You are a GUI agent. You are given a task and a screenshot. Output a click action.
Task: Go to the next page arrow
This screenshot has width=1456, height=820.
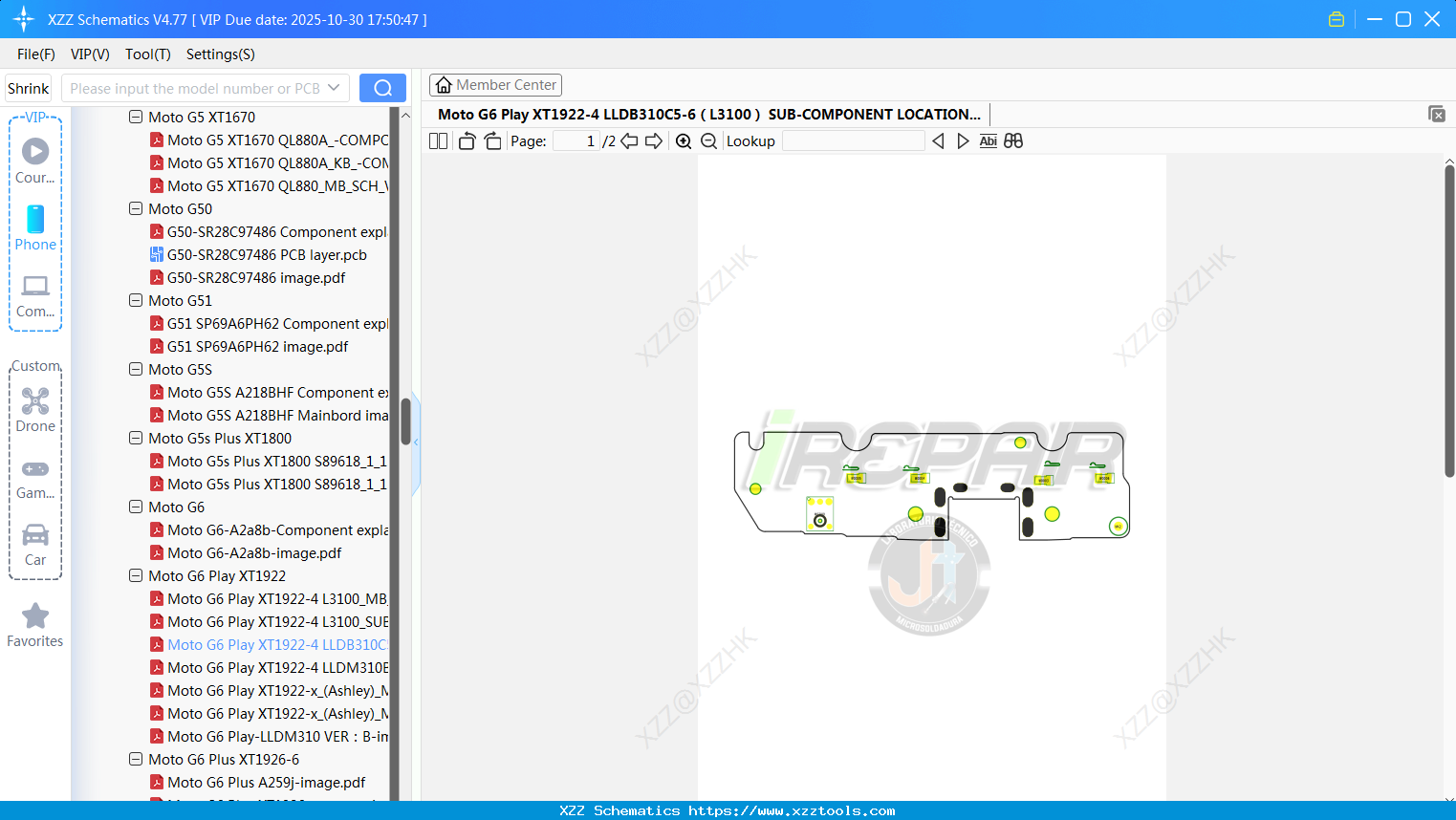tap(654, 141)
